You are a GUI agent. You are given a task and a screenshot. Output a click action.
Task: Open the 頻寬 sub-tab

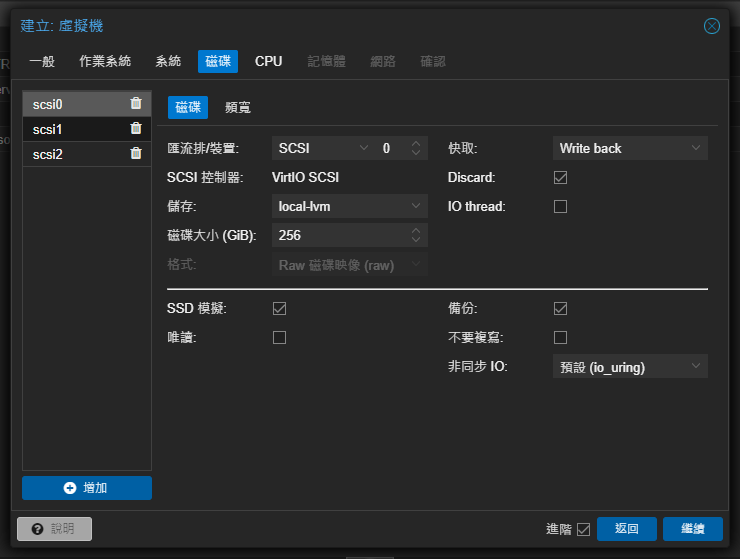point(238,108)
